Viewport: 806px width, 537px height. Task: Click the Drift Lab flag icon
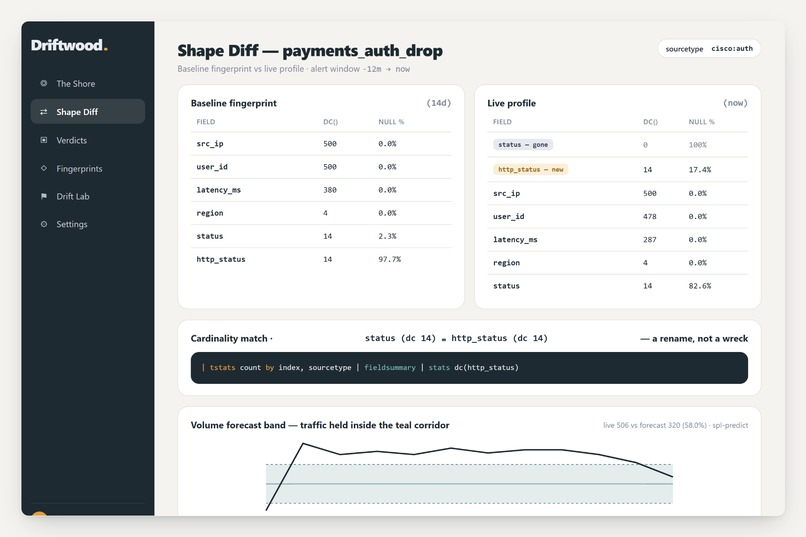(x=44, y=196)
